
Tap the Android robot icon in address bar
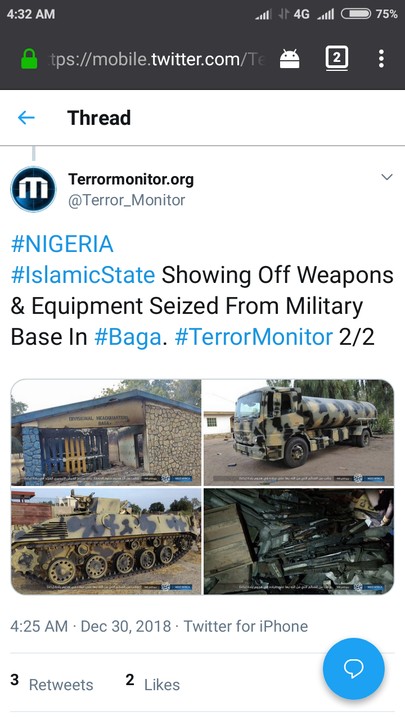pyautogui.click(x=289, y=59)
